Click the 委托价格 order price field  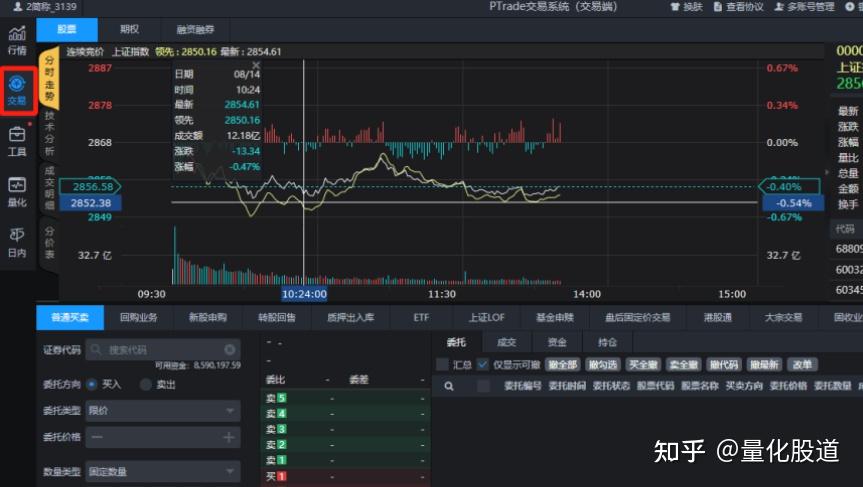click(163, 437)
